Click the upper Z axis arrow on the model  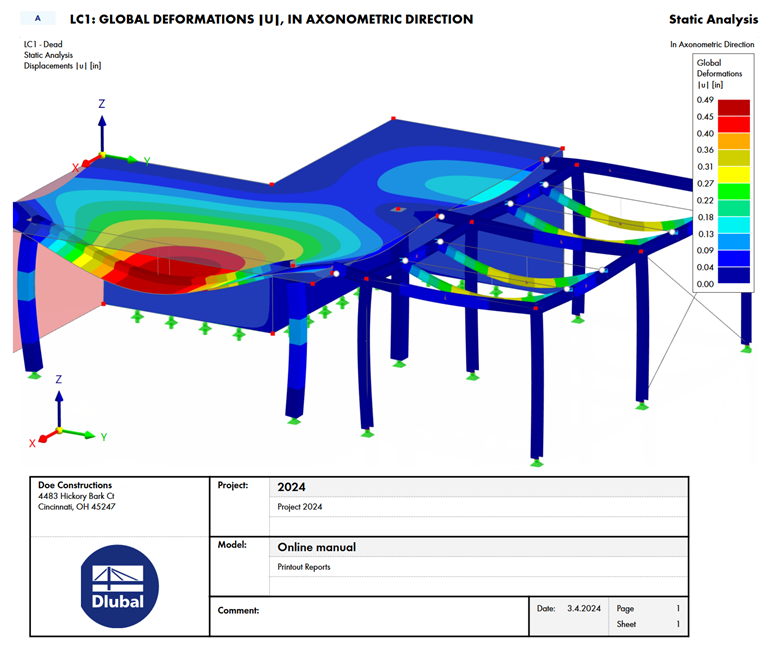pos(102,127)
